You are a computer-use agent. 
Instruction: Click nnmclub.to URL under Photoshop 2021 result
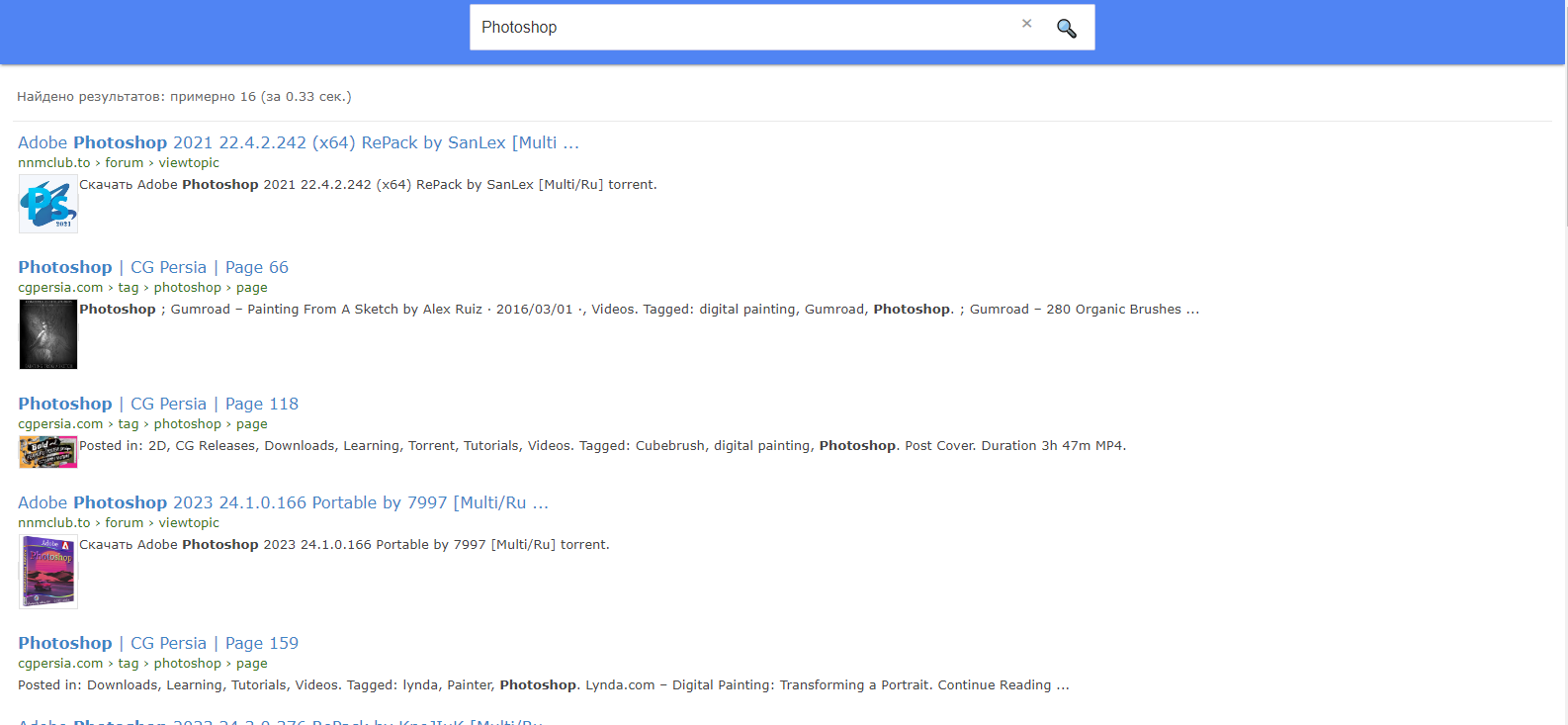pyautogui.click(x=119, y=163)
